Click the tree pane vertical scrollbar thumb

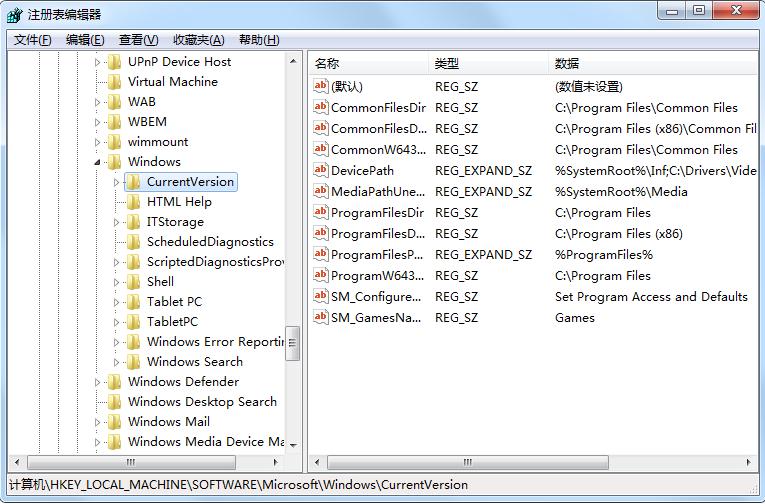click(293, 343)
